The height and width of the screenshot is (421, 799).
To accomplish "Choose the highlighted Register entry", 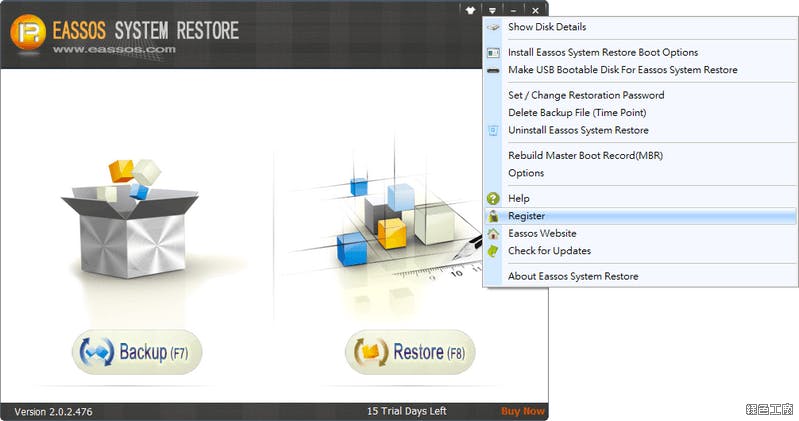I will (640, 216).
